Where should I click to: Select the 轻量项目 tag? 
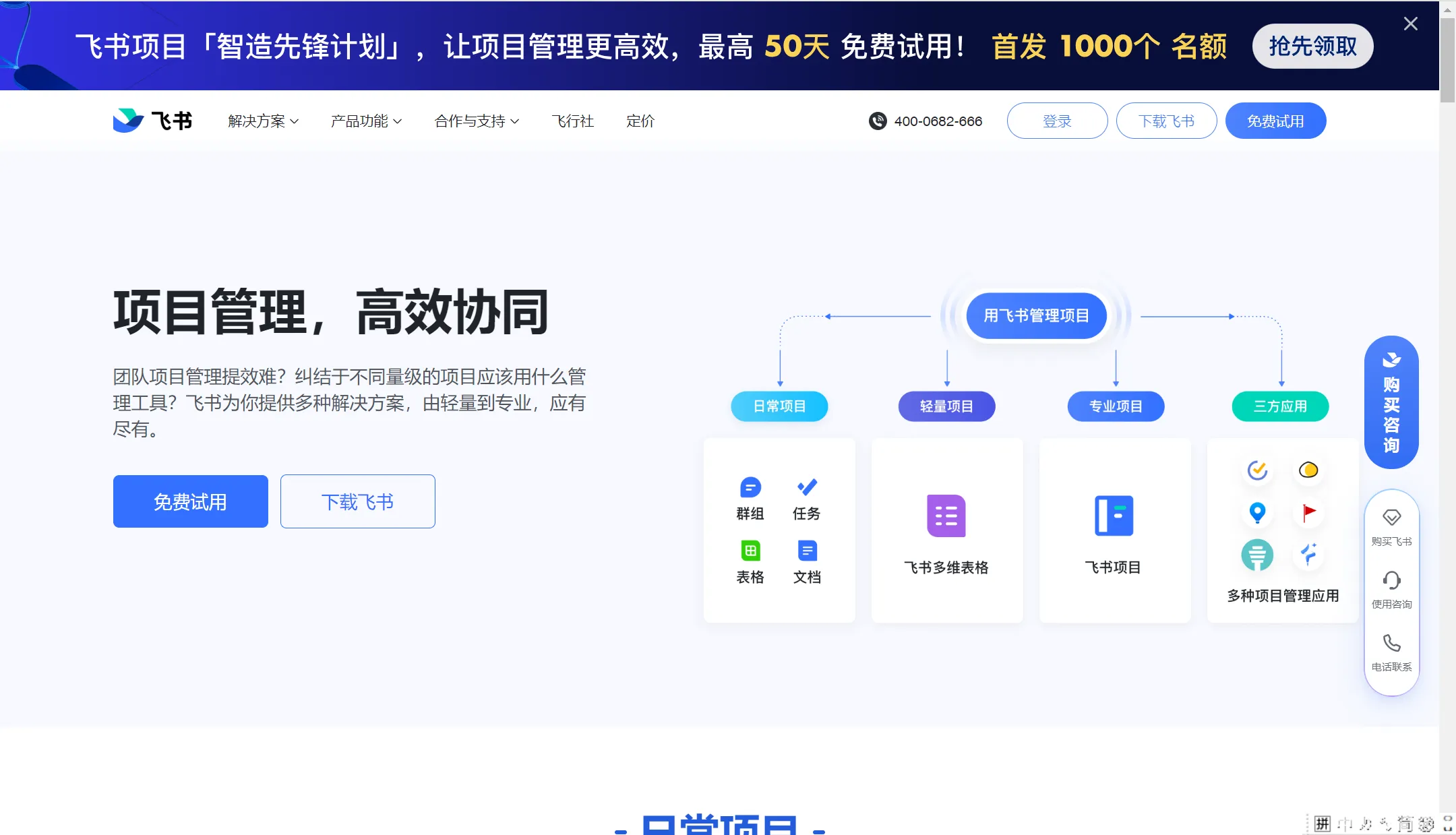946,406
